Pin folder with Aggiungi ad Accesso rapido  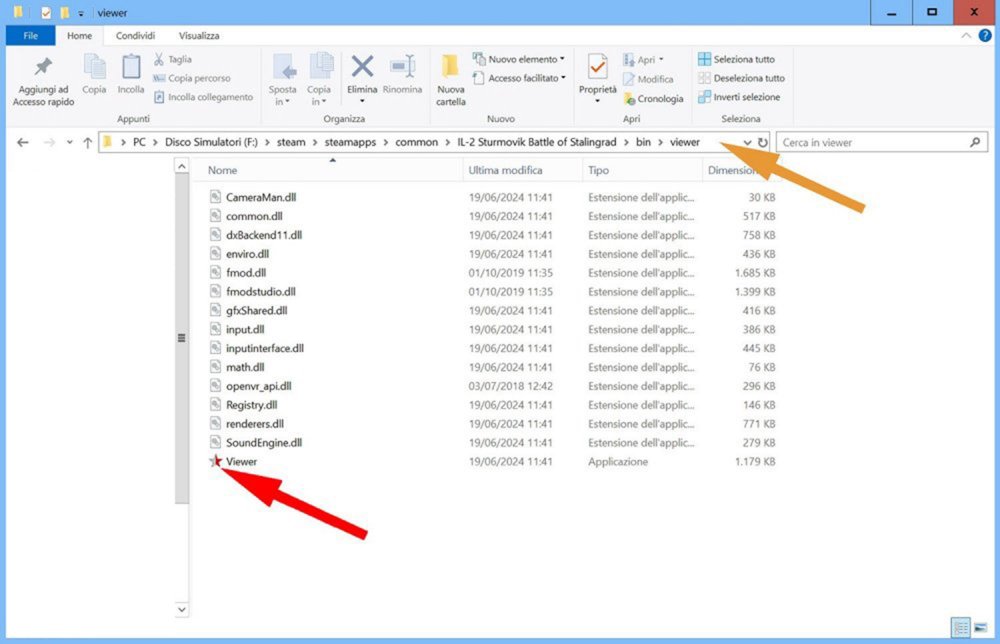pos(43,81)
